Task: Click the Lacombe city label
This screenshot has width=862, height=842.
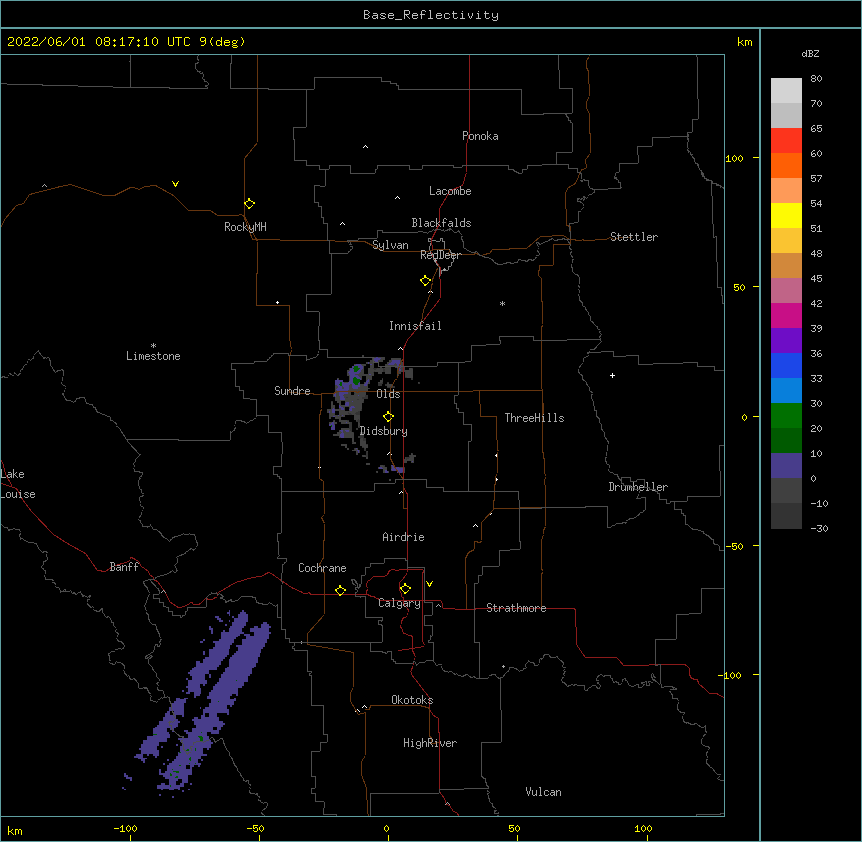Action: (x=450, y=191)
